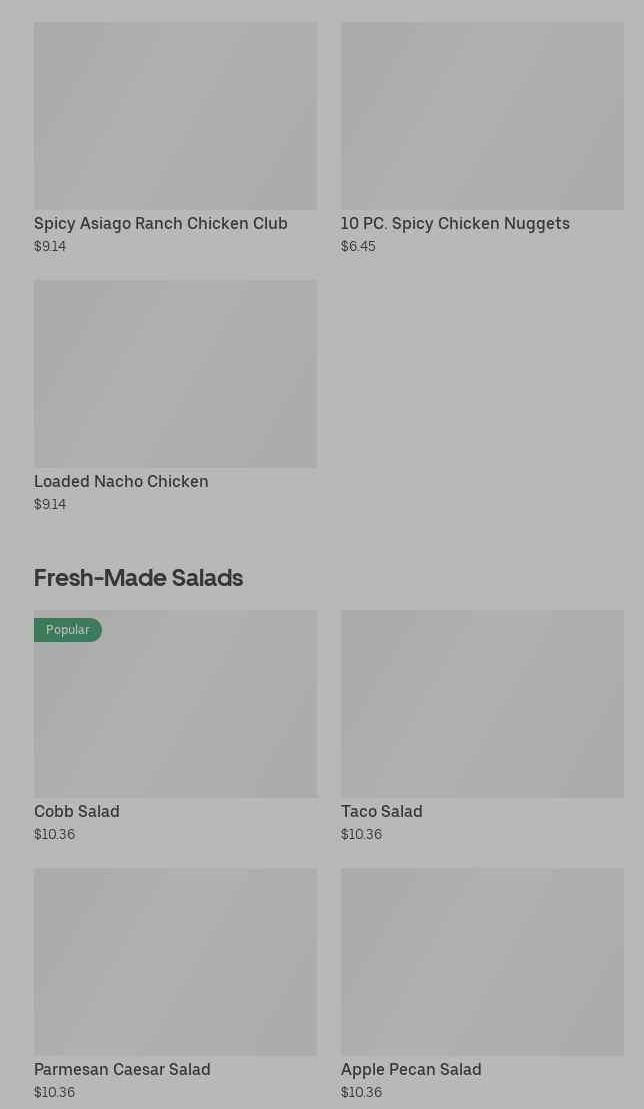Click the Spicy Asiago Ranch Chicken Club title
Viewport: 644px width, 1109px height.
(x=161, y=223)
